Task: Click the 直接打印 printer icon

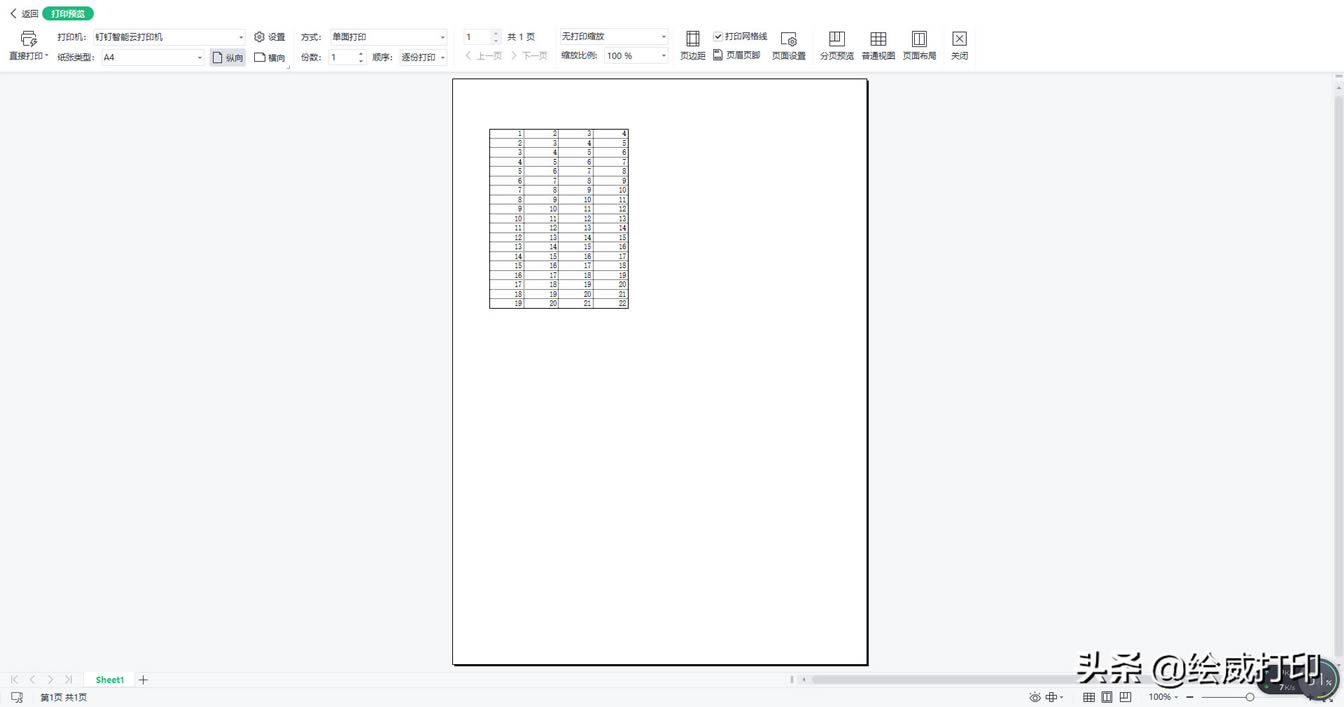Action: pos(28,39)
